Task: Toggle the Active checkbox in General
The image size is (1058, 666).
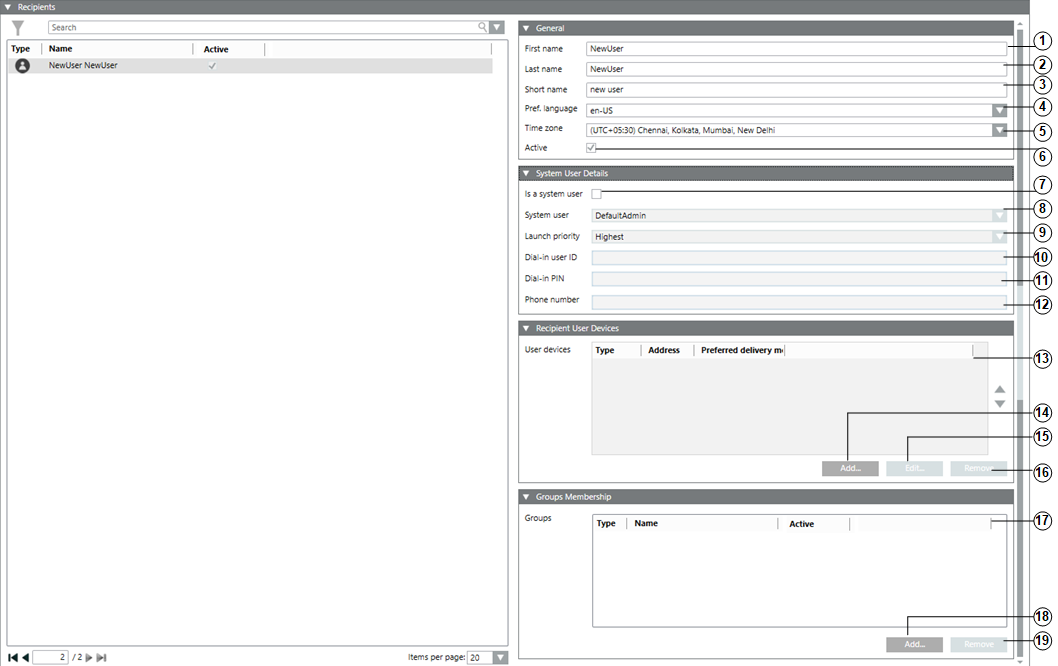Action: (x=591, y=148)
